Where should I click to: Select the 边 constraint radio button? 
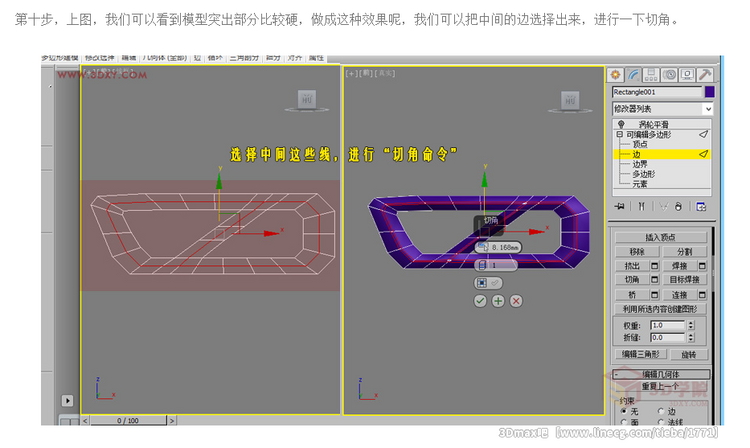tap(661, 412)
